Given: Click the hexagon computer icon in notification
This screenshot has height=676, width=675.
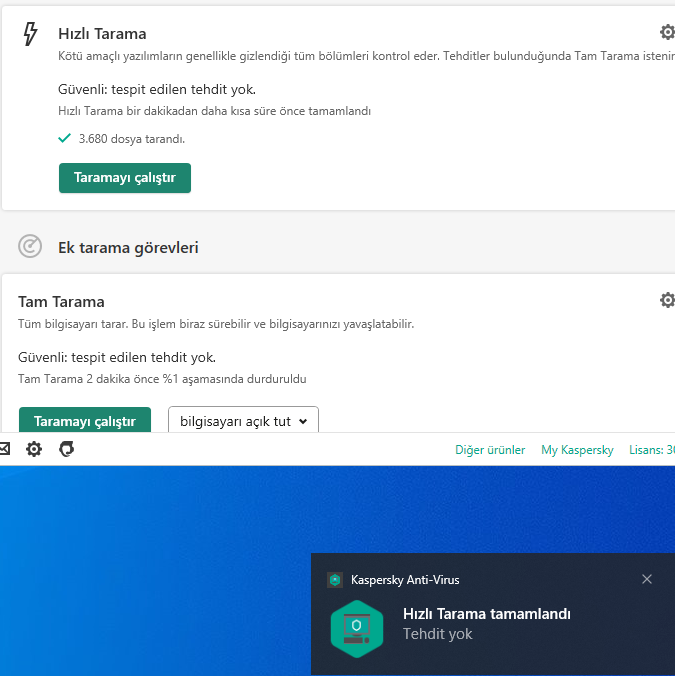Looking at the screenshot, I should [x=356, y=629].
